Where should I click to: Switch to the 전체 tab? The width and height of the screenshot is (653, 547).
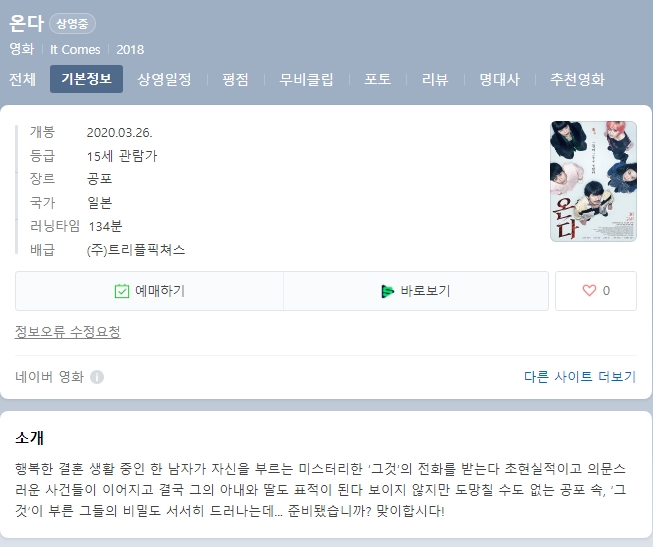(x=22, y=79)
